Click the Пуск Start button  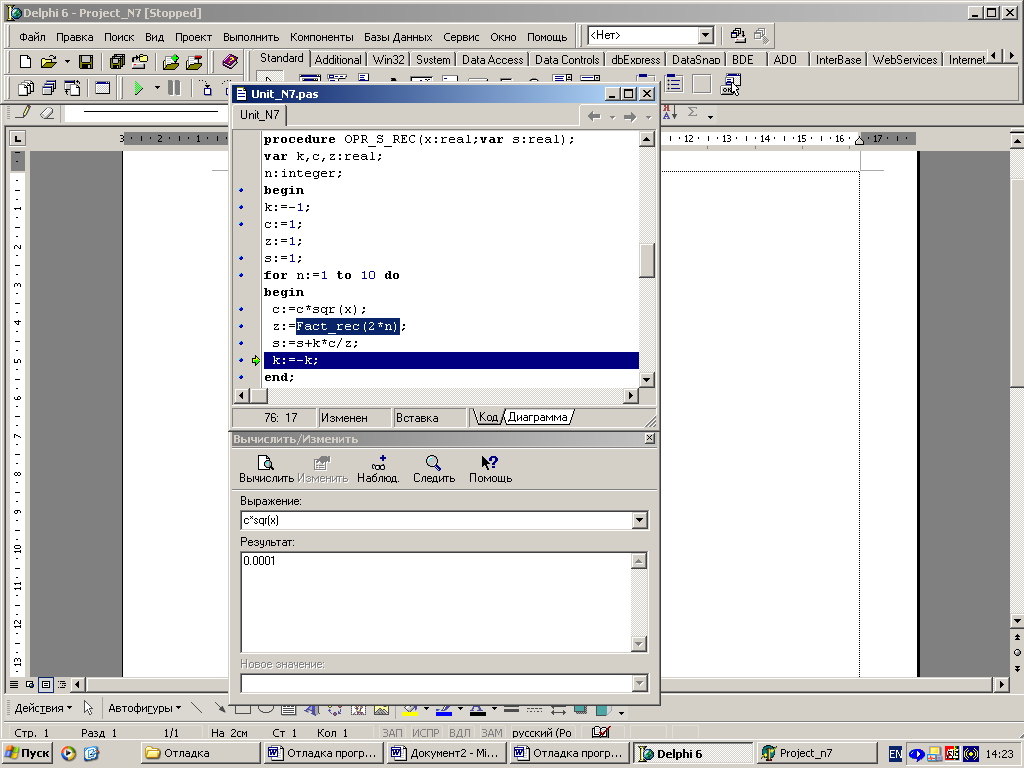[27, 753]
